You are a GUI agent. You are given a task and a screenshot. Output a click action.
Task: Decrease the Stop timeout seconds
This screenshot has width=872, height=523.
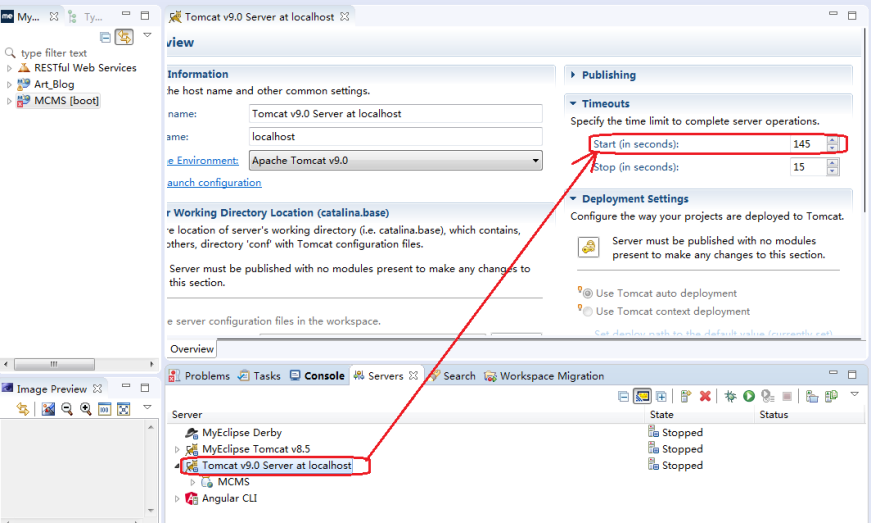pos(832,171)
